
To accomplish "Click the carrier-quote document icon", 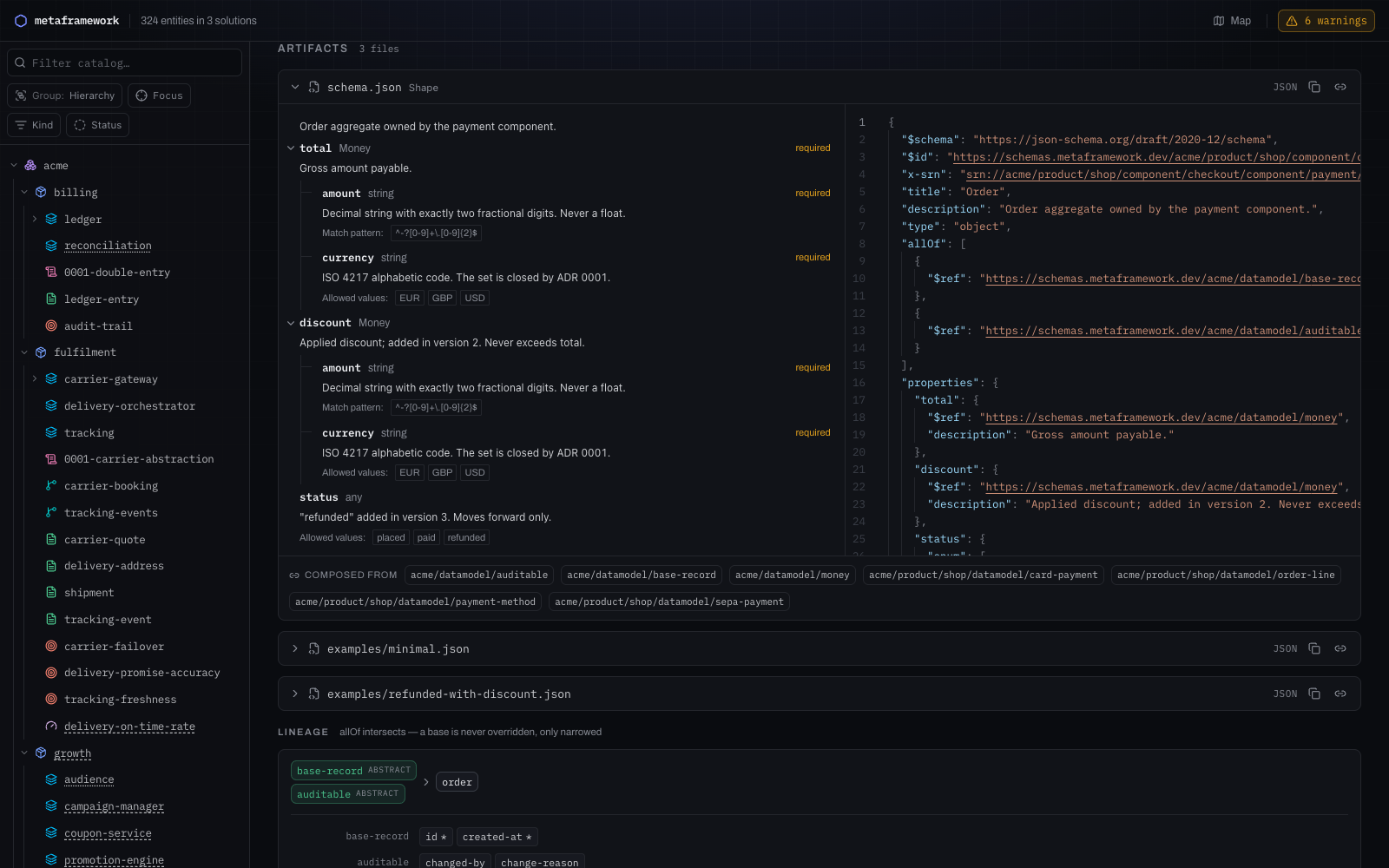I will click(x=51, y=540).
